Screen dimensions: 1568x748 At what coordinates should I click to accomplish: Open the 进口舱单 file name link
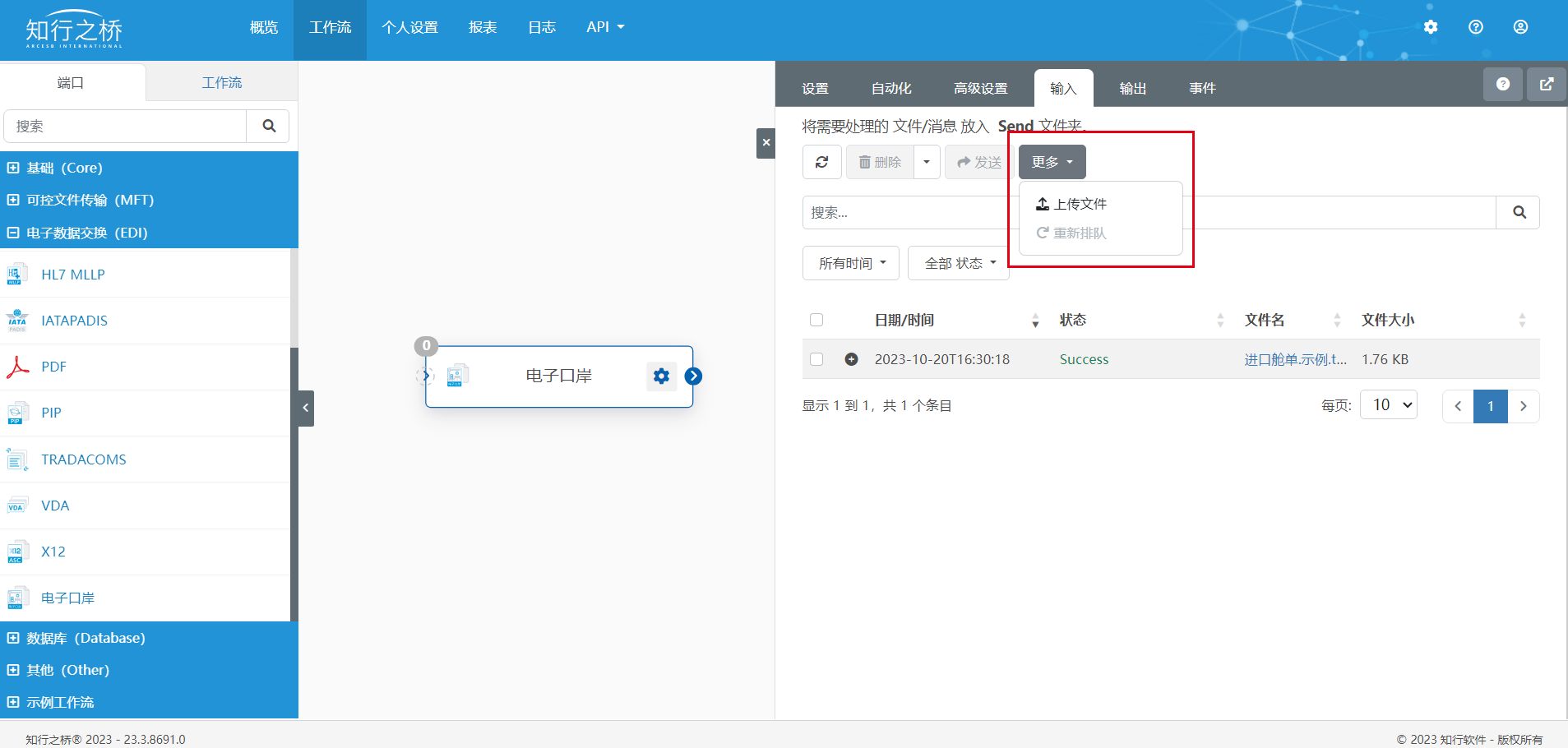pyautogui.click(x=1294, y=359)
